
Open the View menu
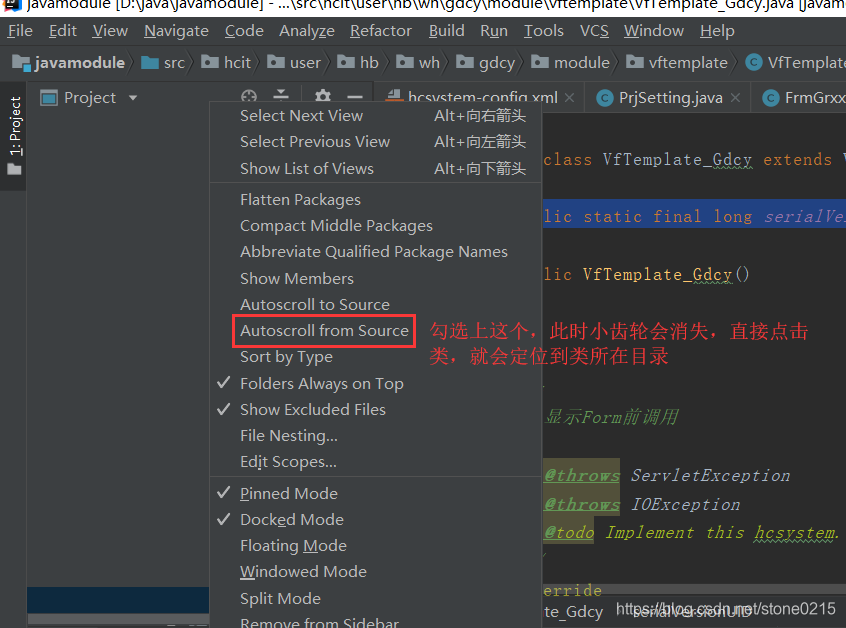[110, 31]
